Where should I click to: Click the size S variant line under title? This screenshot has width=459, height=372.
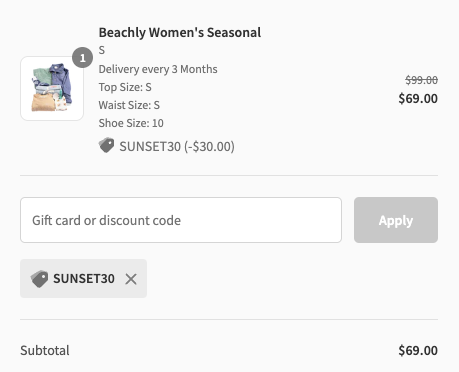[102, 50]
